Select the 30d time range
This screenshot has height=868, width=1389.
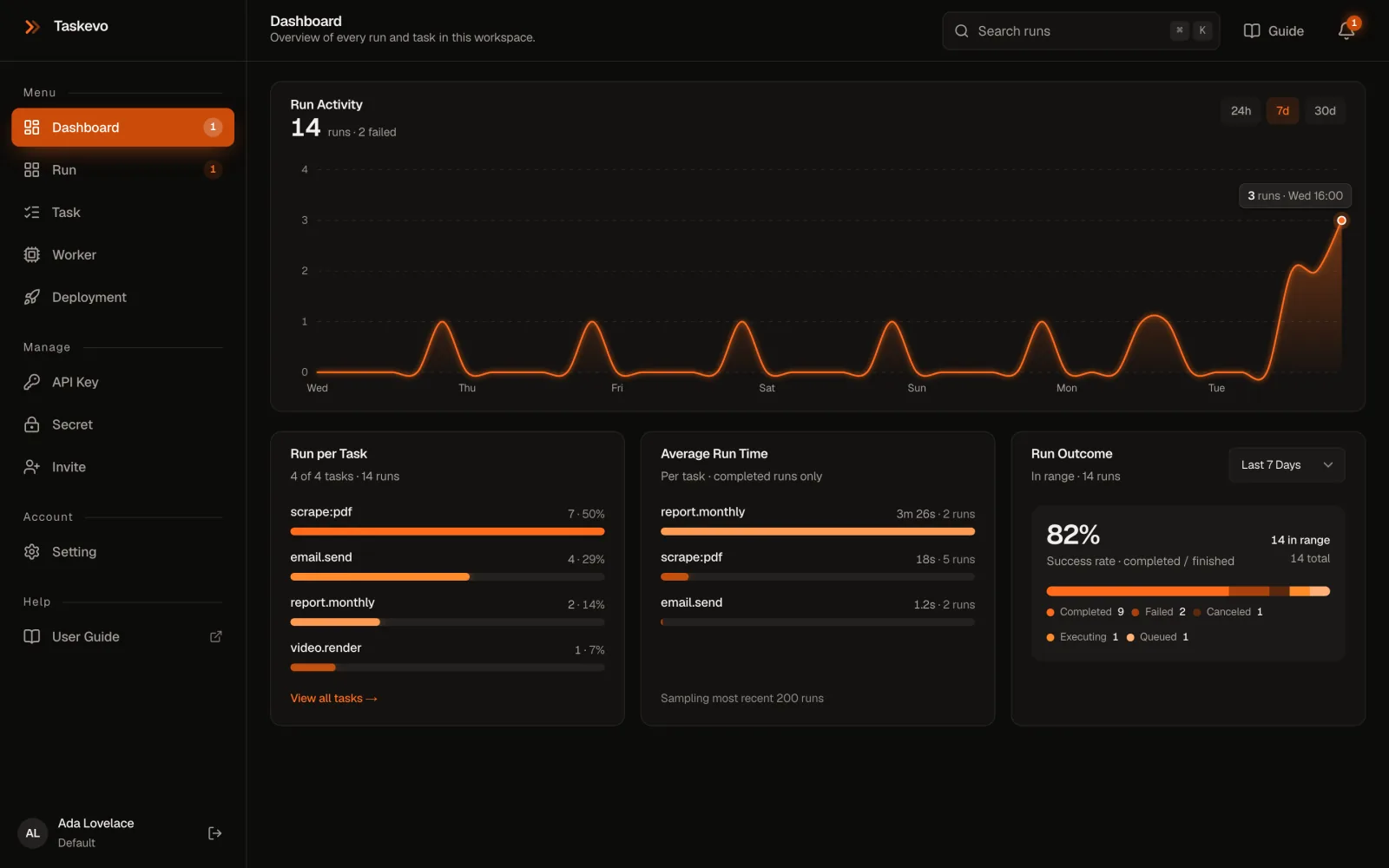tap(1325, 111)
